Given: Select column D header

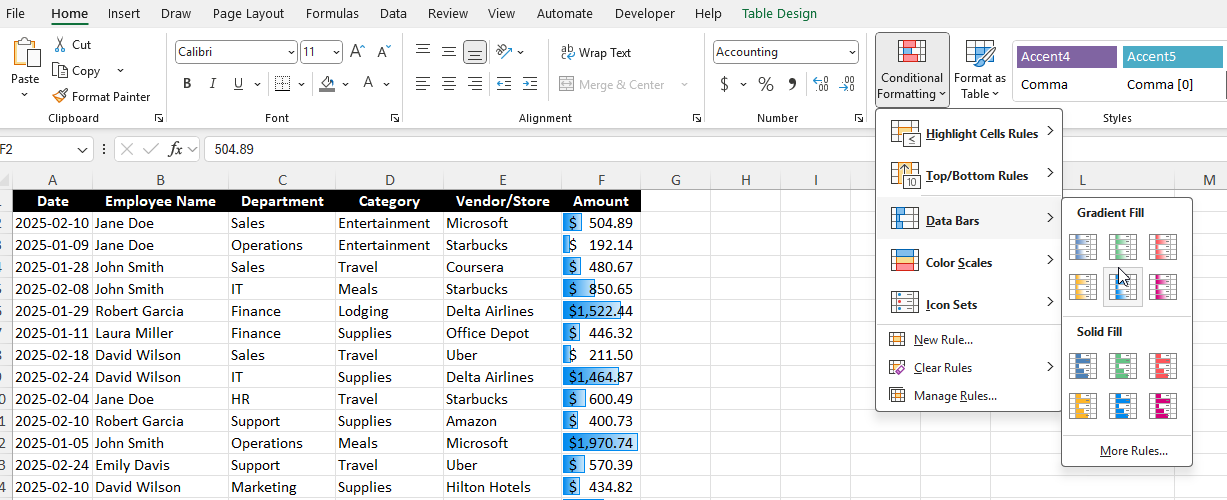Looking at the screenshot, I should point(389,180).
